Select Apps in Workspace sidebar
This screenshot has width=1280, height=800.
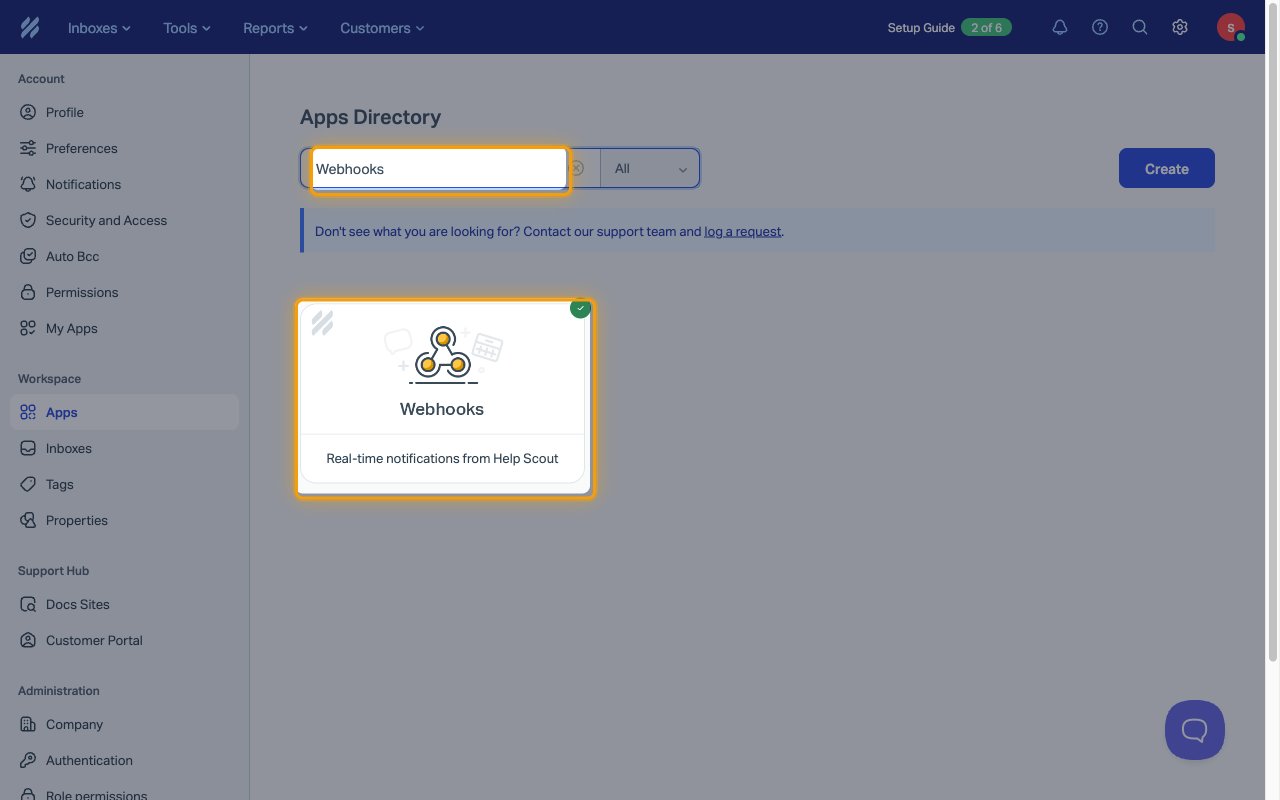[x=124, y=412]
